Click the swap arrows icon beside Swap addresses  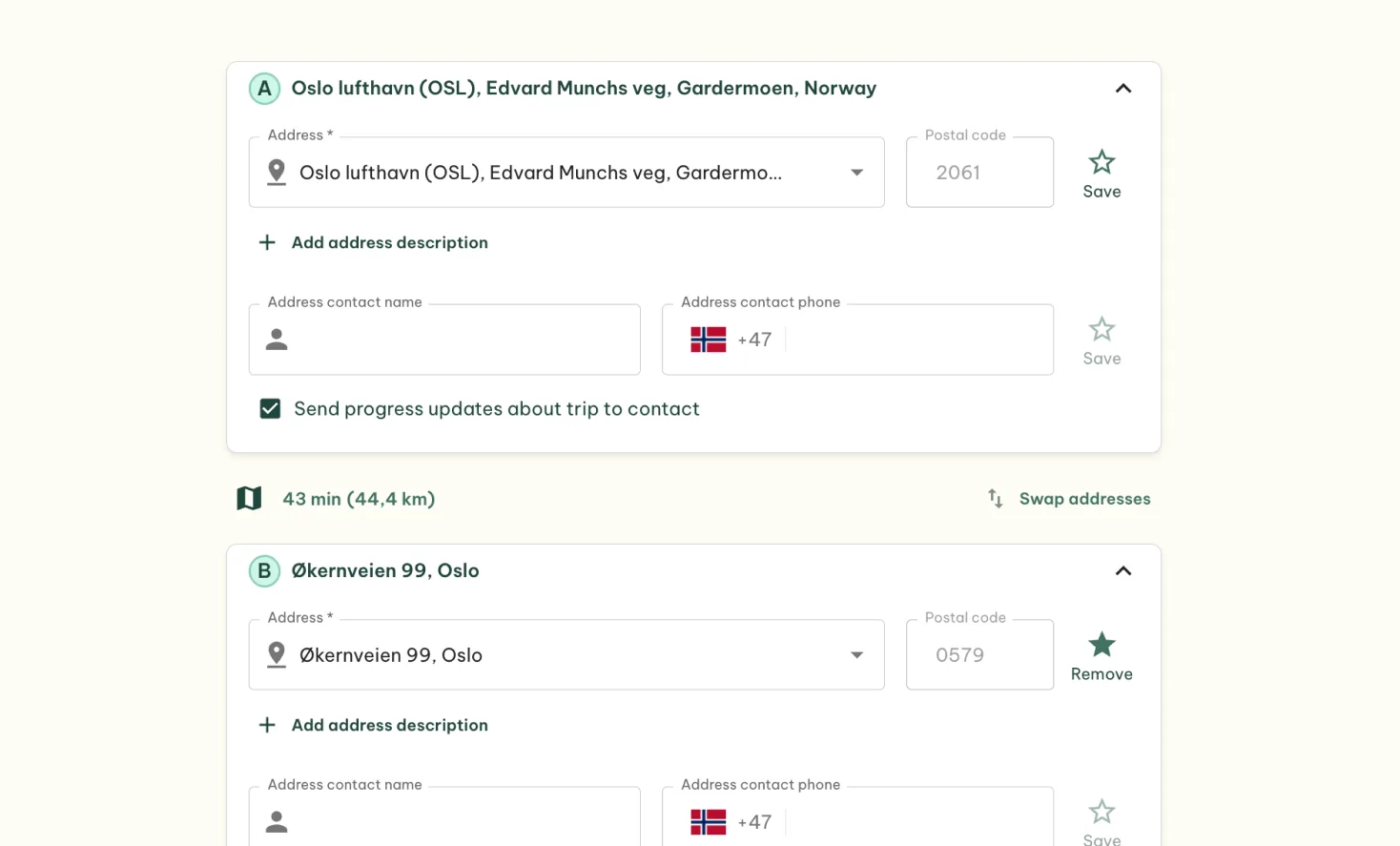[x=995, y=498]
